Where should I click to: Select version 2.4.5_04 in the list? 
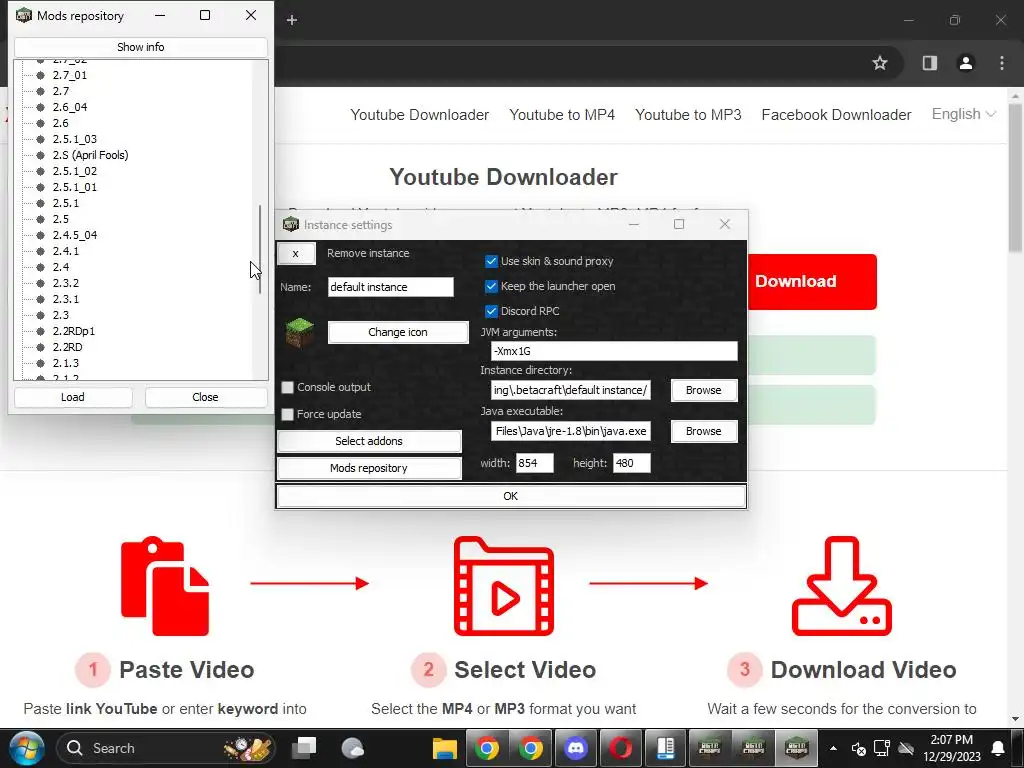(x=75, y=235)
